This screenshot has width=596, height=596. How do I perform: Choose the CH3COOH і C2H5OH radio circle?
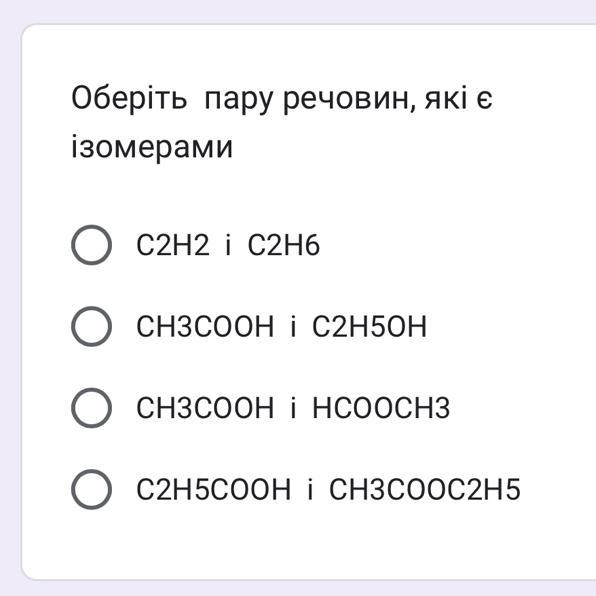point(91,327)
